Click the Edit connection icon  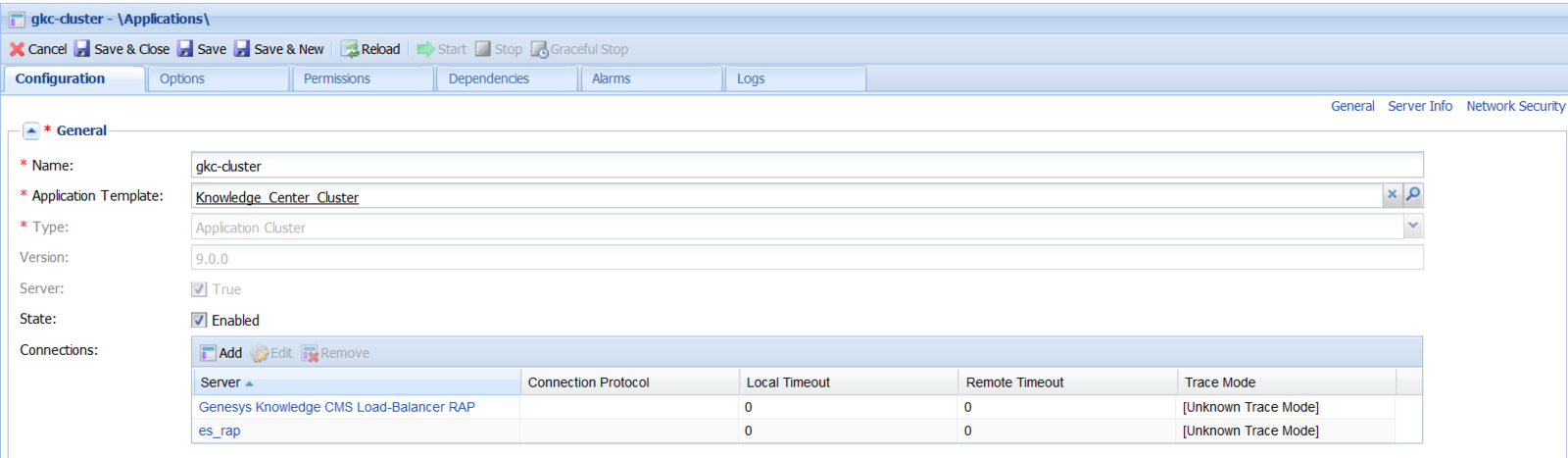[259, 353]
